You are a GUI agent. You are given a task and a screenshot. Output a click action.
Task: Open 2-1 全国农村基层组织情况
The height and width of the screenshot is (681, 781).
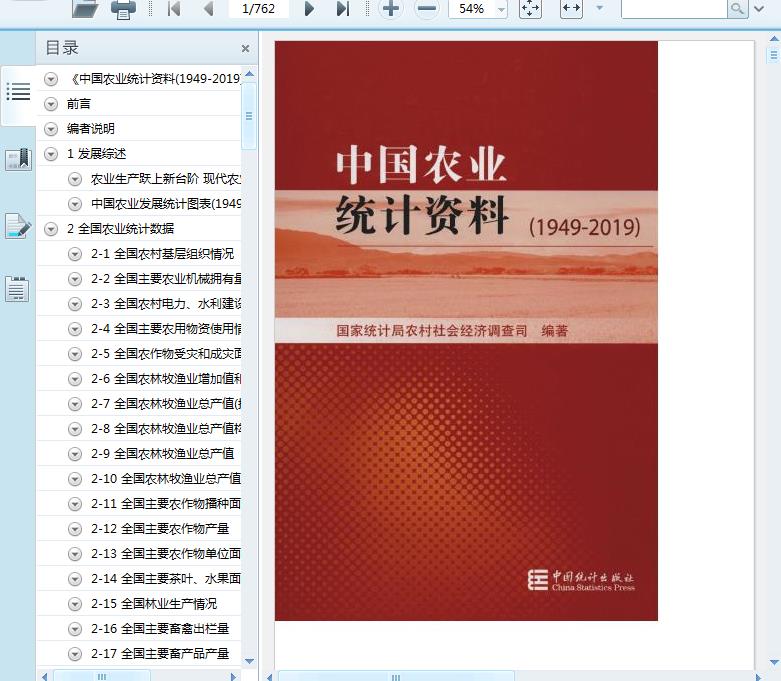(162, 254)
